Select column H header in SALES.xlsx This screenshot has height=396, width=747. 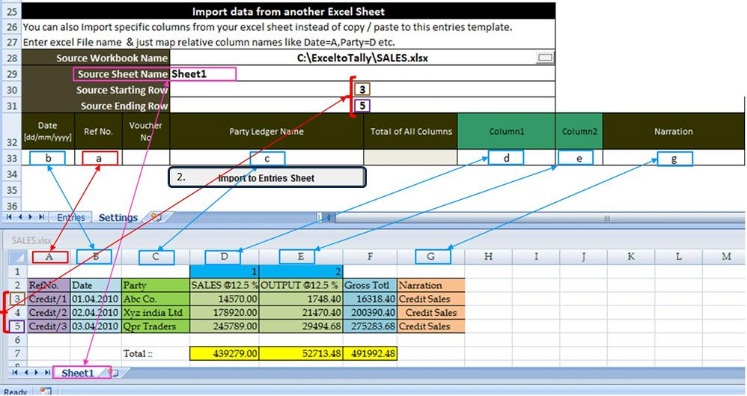[x=488, y=257]
